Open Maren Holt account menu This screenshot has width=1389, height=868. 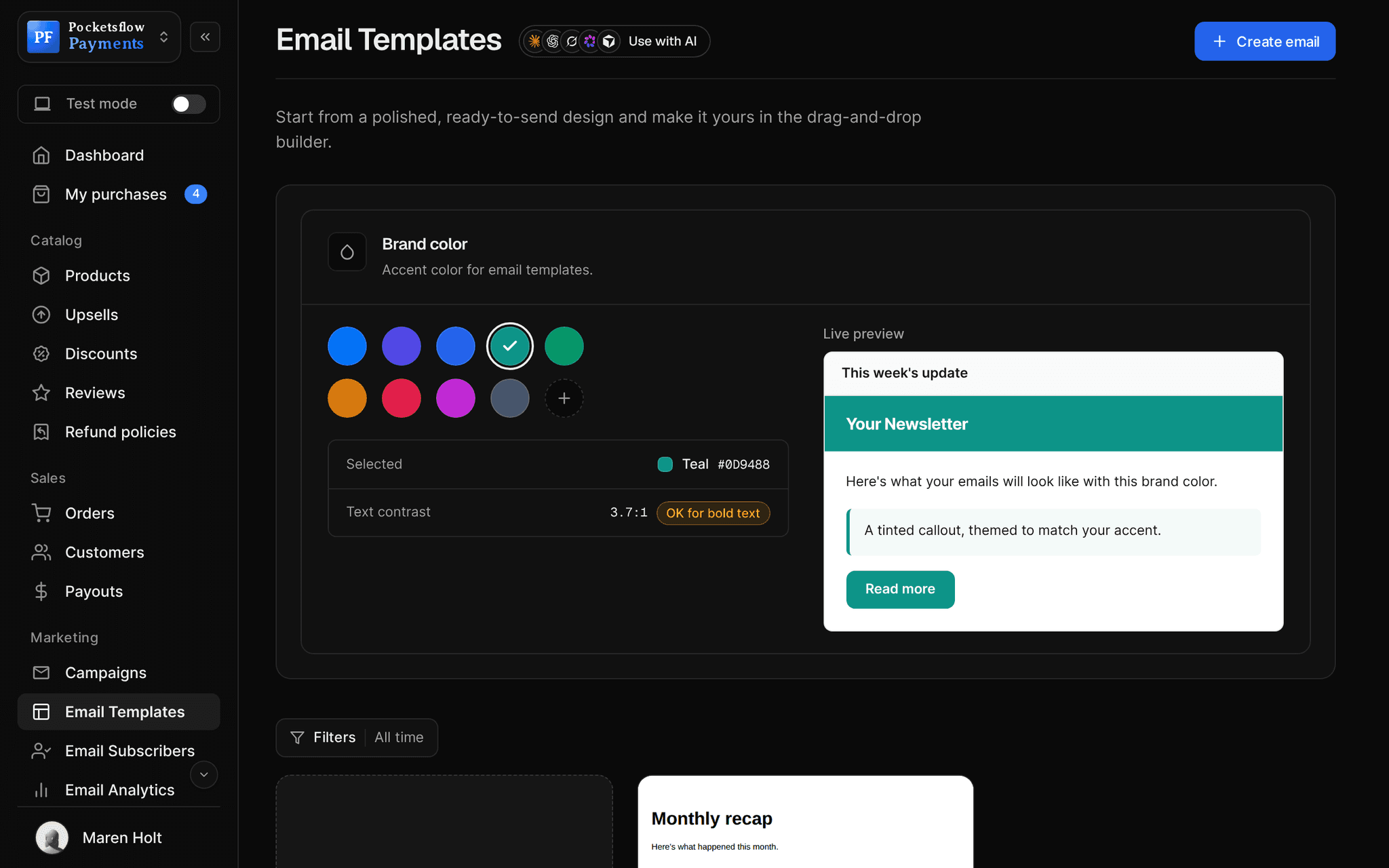(119, 837)
